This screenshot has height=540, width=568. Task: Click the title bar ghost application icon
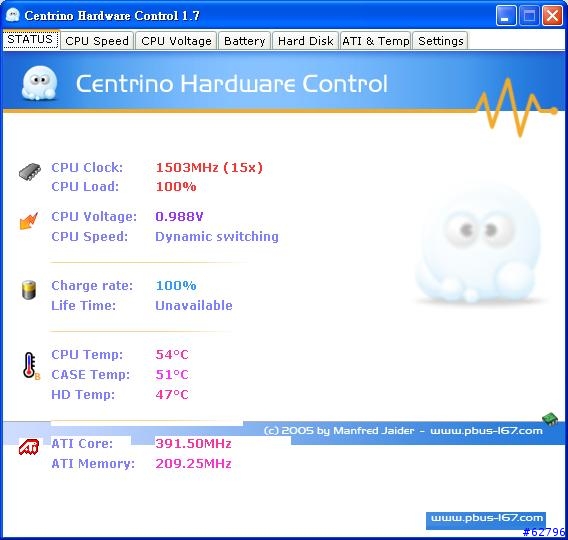pyautogui.click(x=13, y=15)
